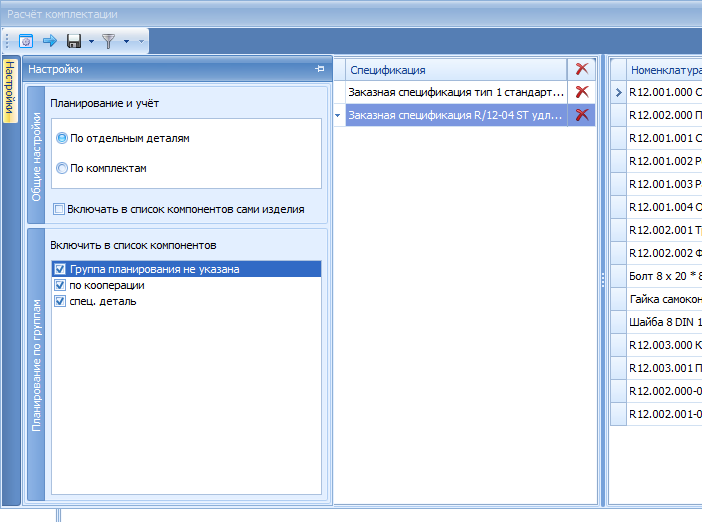This screenshot has height=522, width=702.
Task: Remove 'Заказная спецификация R/12-04 ST' with red X
Action: (582, 115)
